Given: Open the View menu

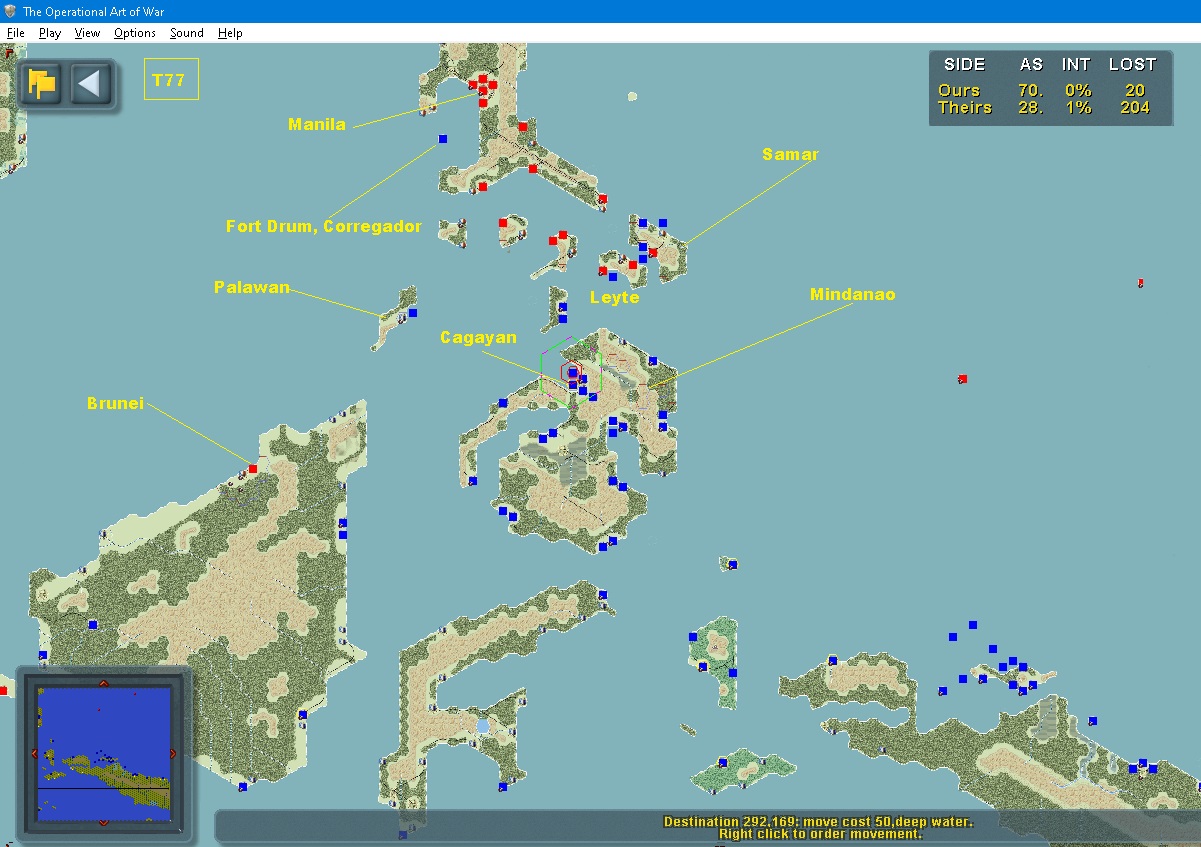Looking at the screenshot, I should pos(87,33).
